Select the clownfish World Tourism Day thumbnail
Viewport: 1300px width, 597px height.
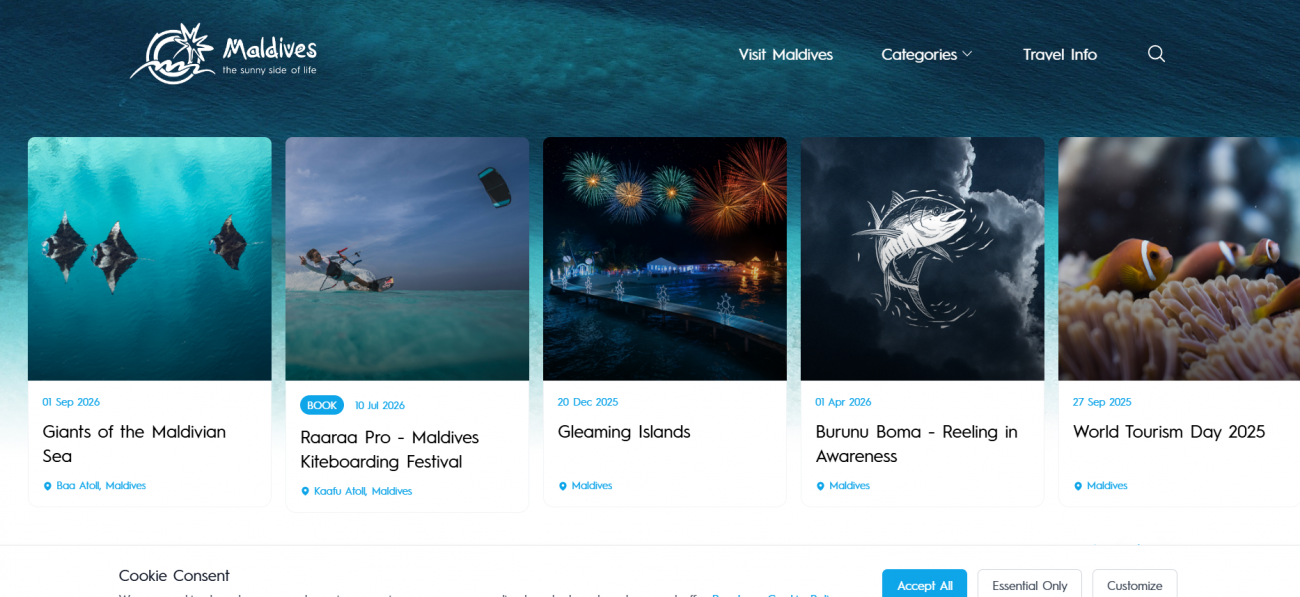click(x=1179, y=259)
